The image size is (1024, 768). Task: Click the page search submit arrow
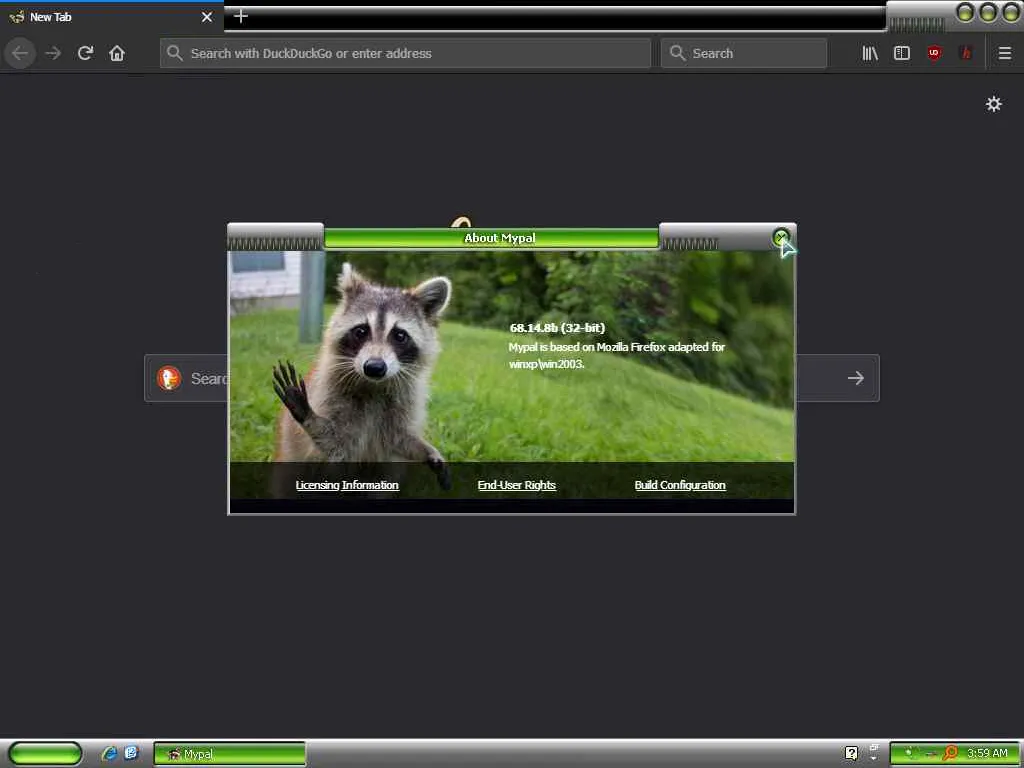click(855, 378)
